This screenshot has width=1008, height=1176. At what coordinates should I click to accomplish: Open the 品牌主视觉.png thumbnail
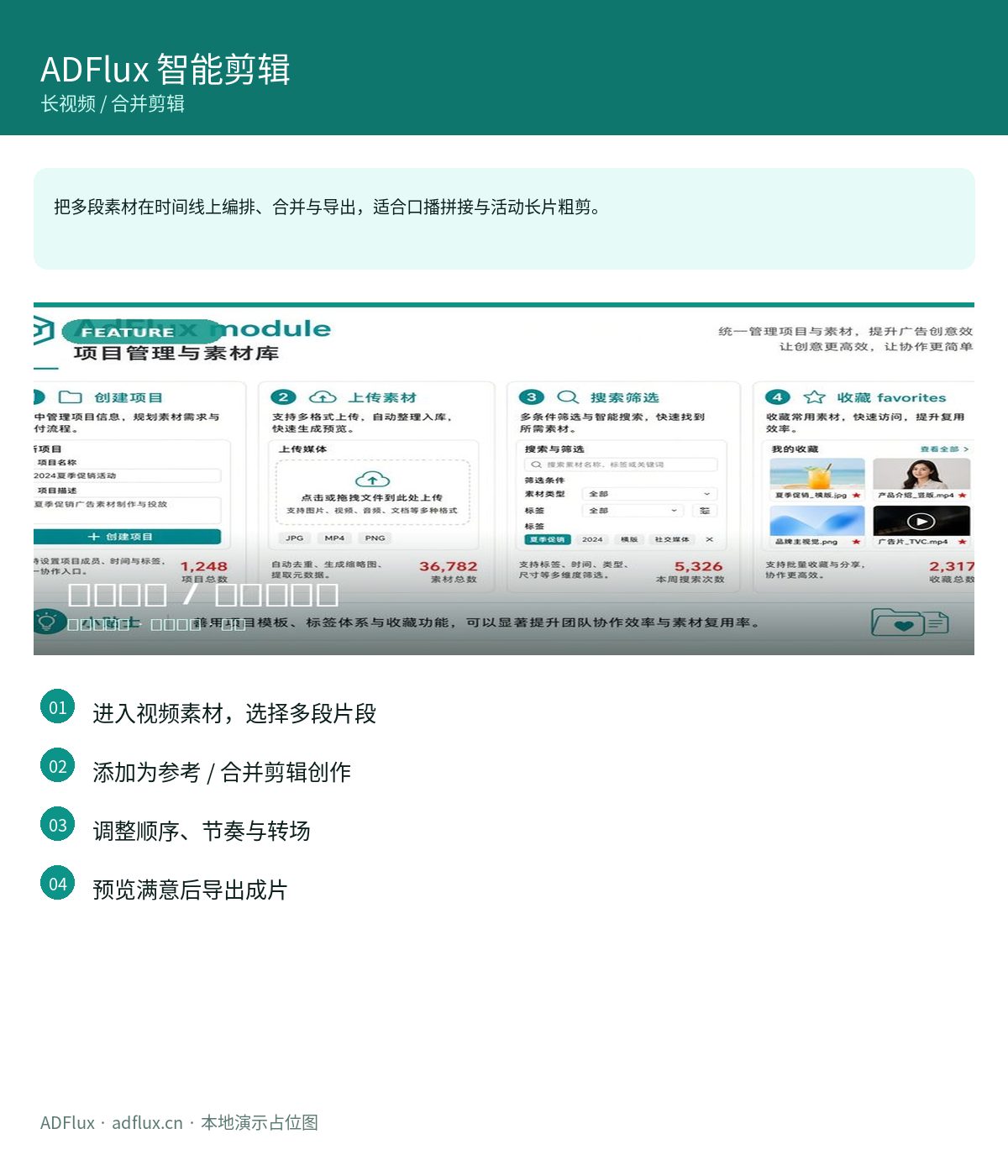(x=817, y=521)
